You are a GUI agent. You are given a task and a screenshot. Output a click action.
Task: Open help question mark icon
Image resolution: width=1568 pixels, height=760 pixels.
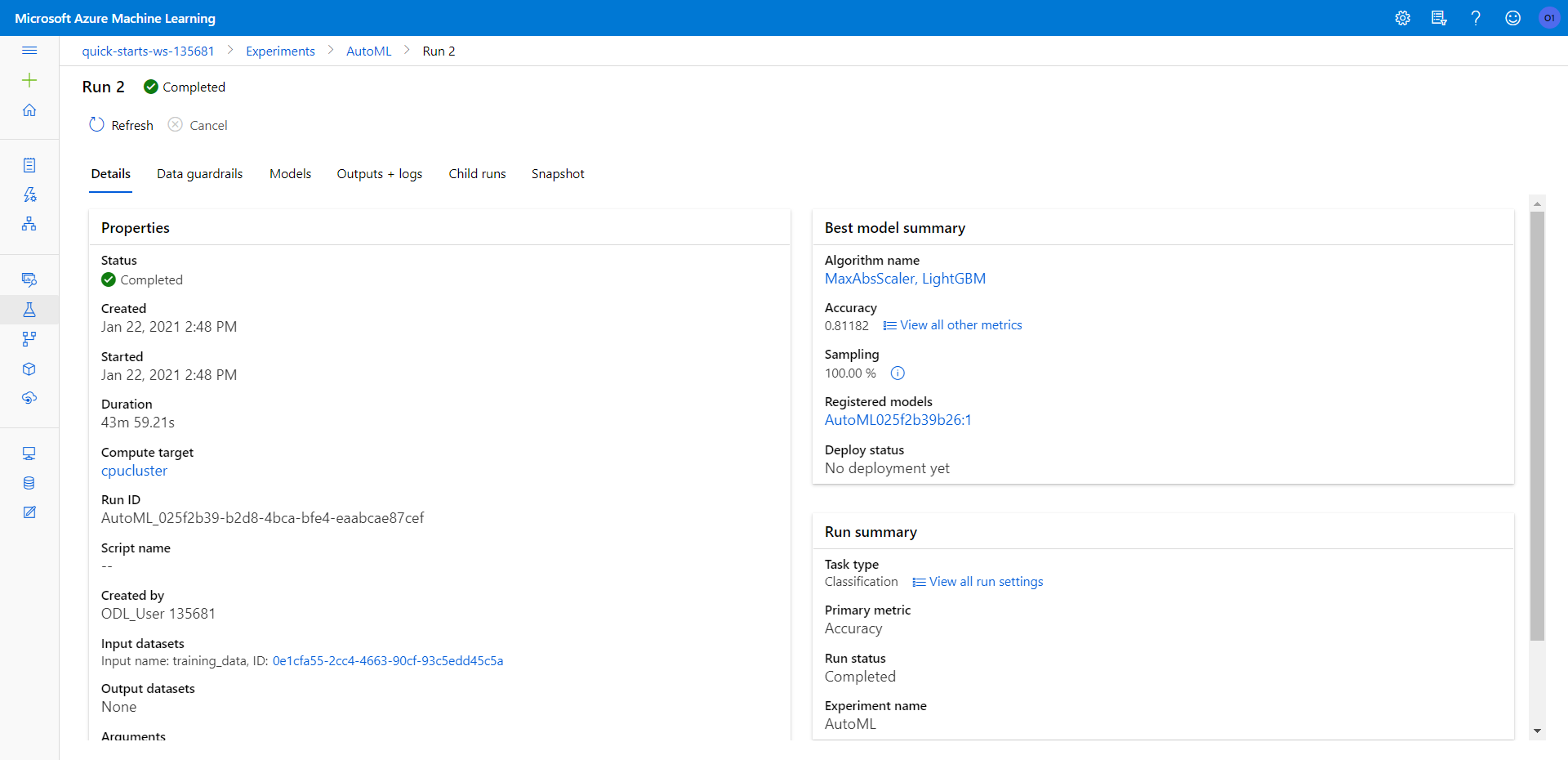1476,18
